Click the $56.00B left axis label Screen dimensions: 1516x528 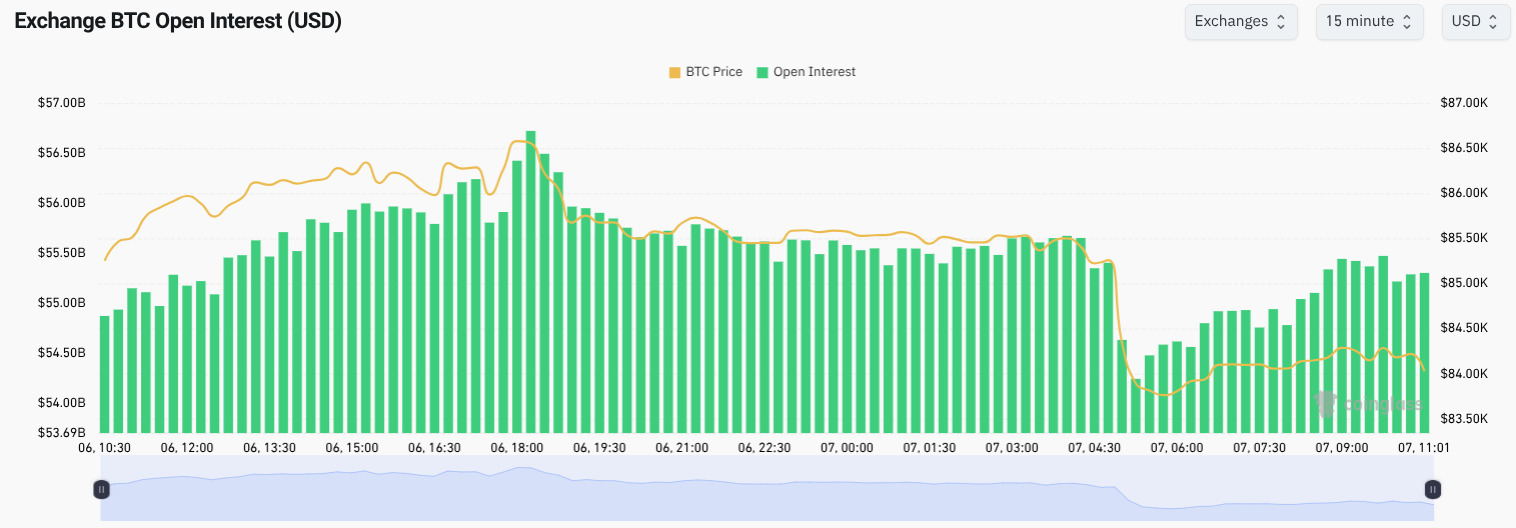pos(61,203)
